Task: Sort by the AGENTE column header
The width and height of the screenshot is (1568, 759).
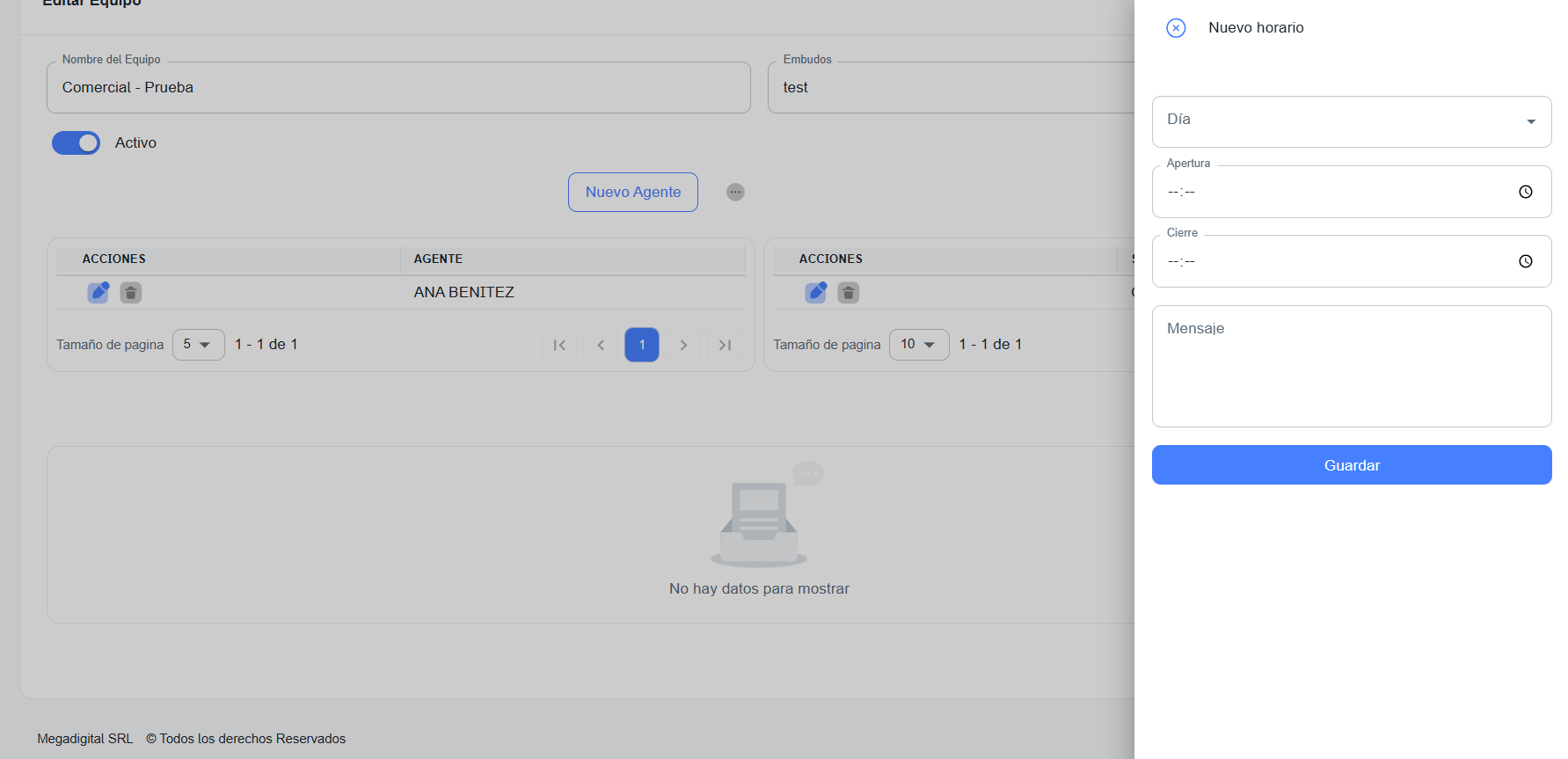Action: click(438, 259)
